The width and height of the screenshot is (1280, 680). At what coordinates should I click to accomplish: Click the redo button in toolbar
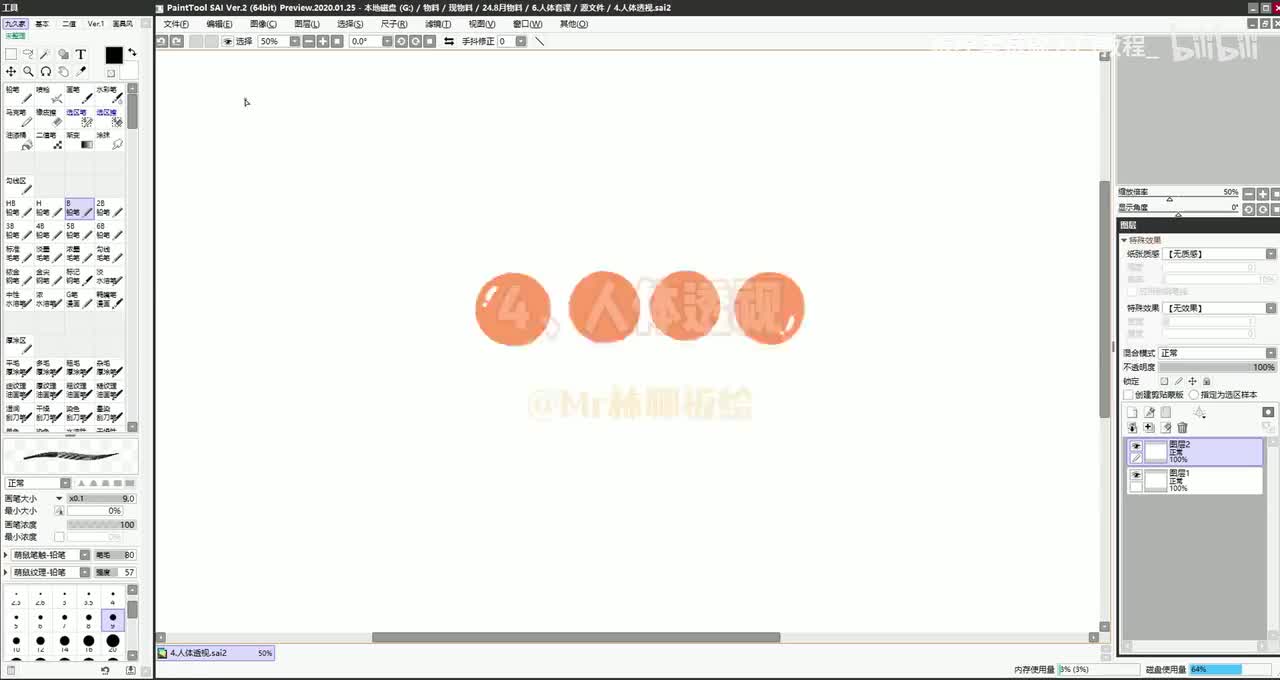pyautogui.click(x=176, y=41)
